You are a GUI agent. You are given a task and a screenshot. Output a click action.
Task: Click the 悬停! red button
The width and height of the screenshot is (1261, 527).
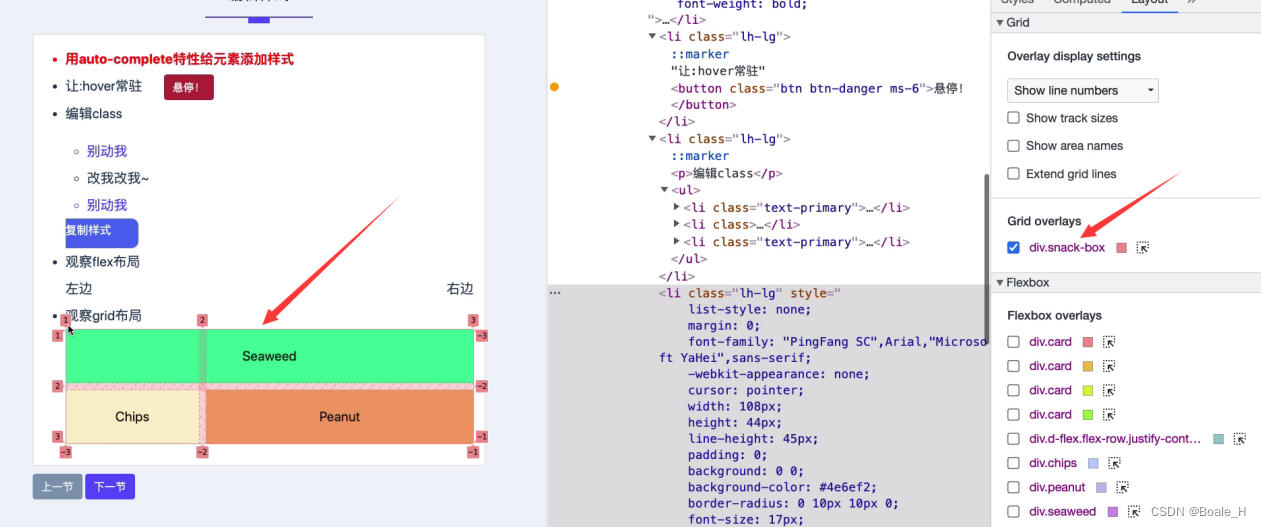click(x=189, y=87)
